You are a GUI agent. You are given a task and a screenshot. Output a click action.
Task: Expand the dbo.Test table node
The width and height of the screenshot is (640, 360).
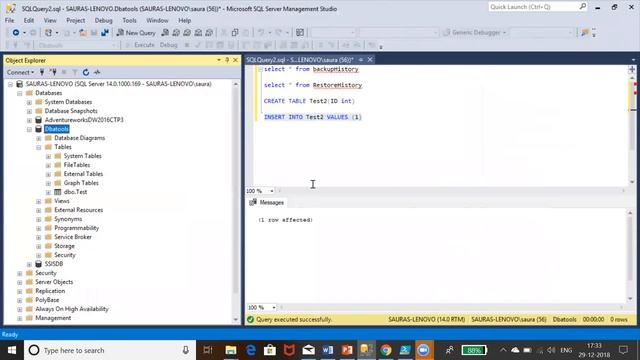click(48, 192)
